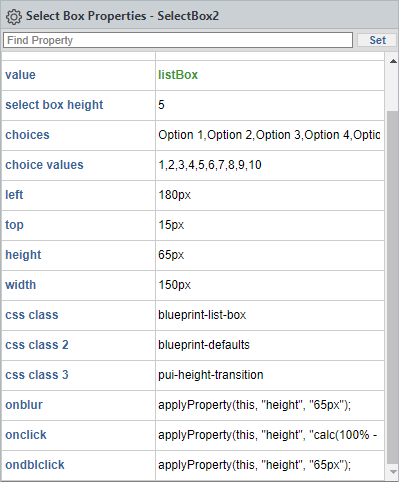Select the onclick property label
Screen dimensions: 399x482
26,435
